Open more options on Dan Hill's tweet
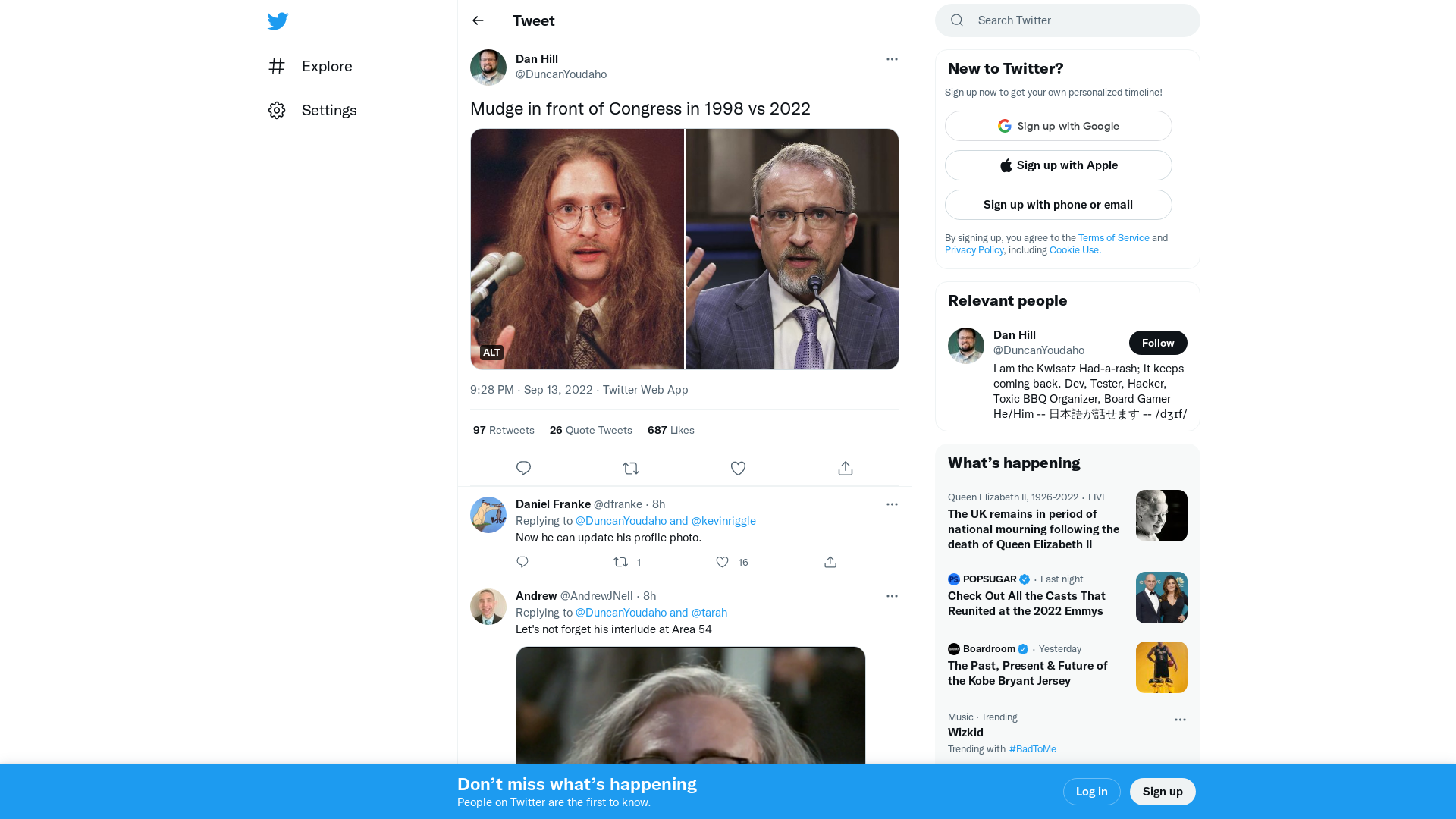Image resolution: width=1456 pixels, height=819 pixels. [x=892, y=59]
